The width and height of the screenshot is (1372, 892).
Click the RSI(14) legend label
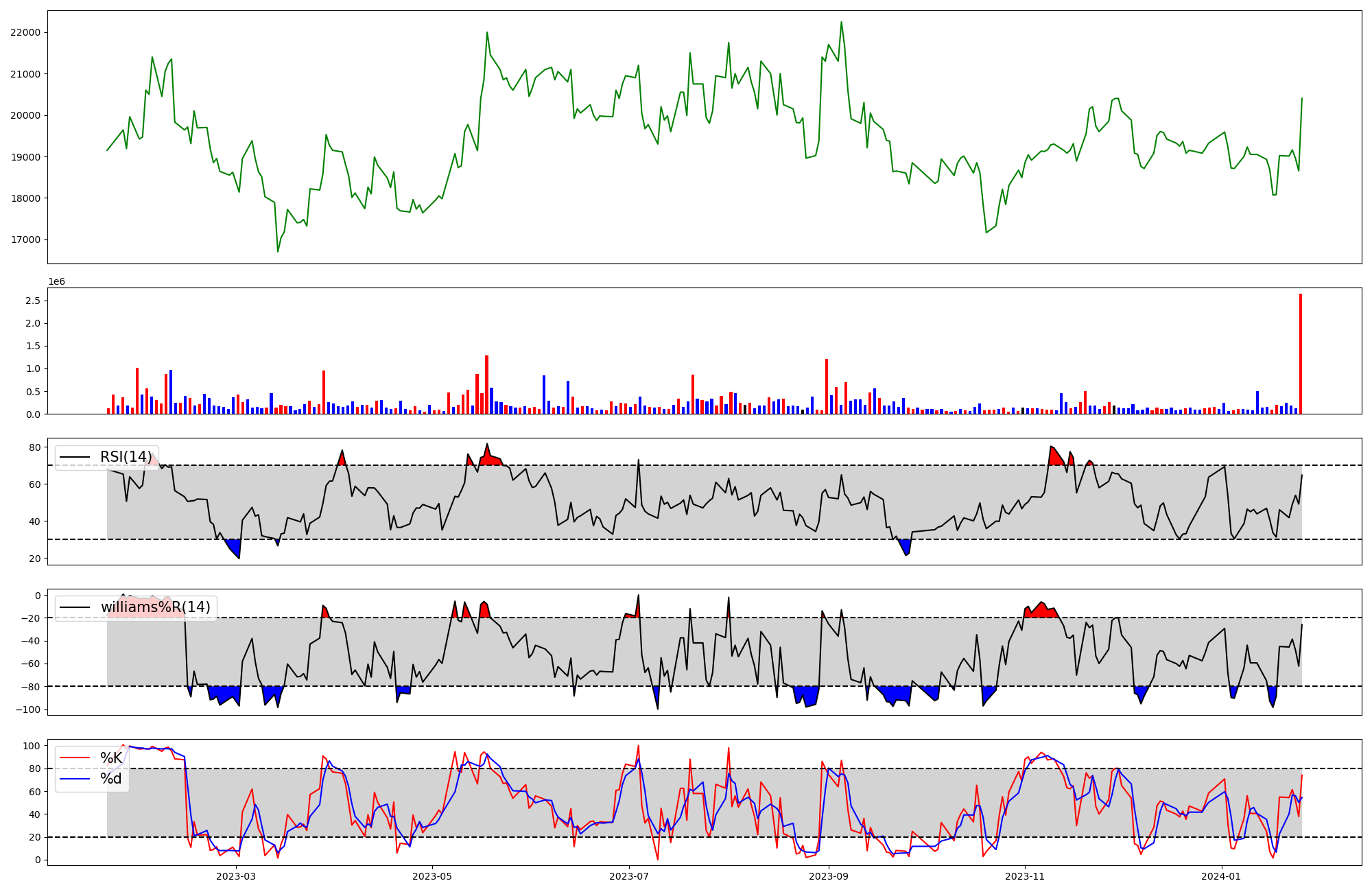126,457
